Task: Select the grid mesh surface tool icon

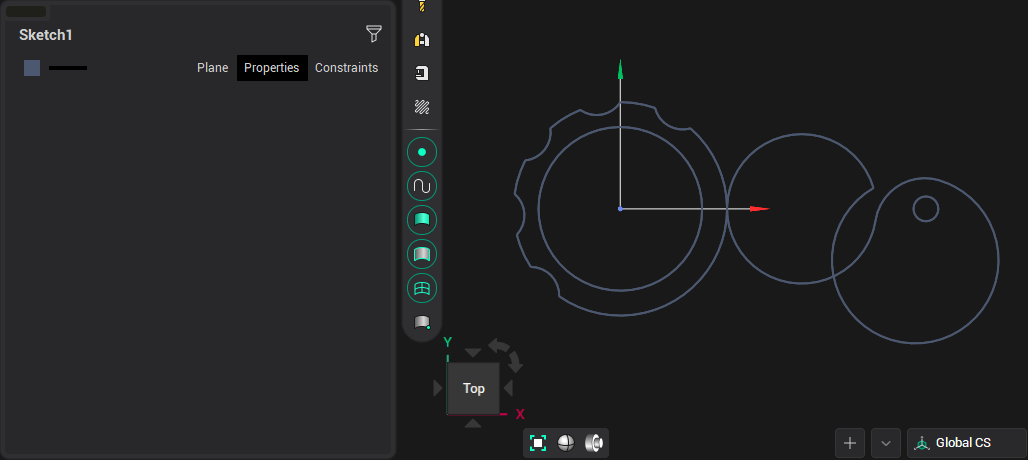Action: 422,288
